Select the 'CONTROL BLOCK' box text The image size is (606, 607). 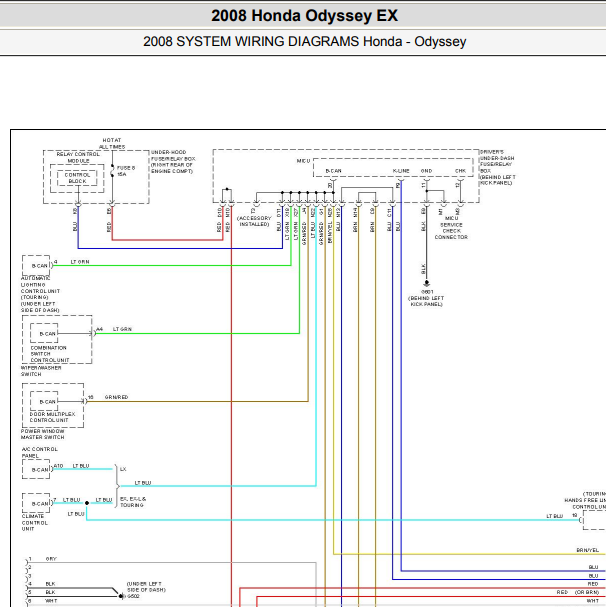[x=77, y=178]
